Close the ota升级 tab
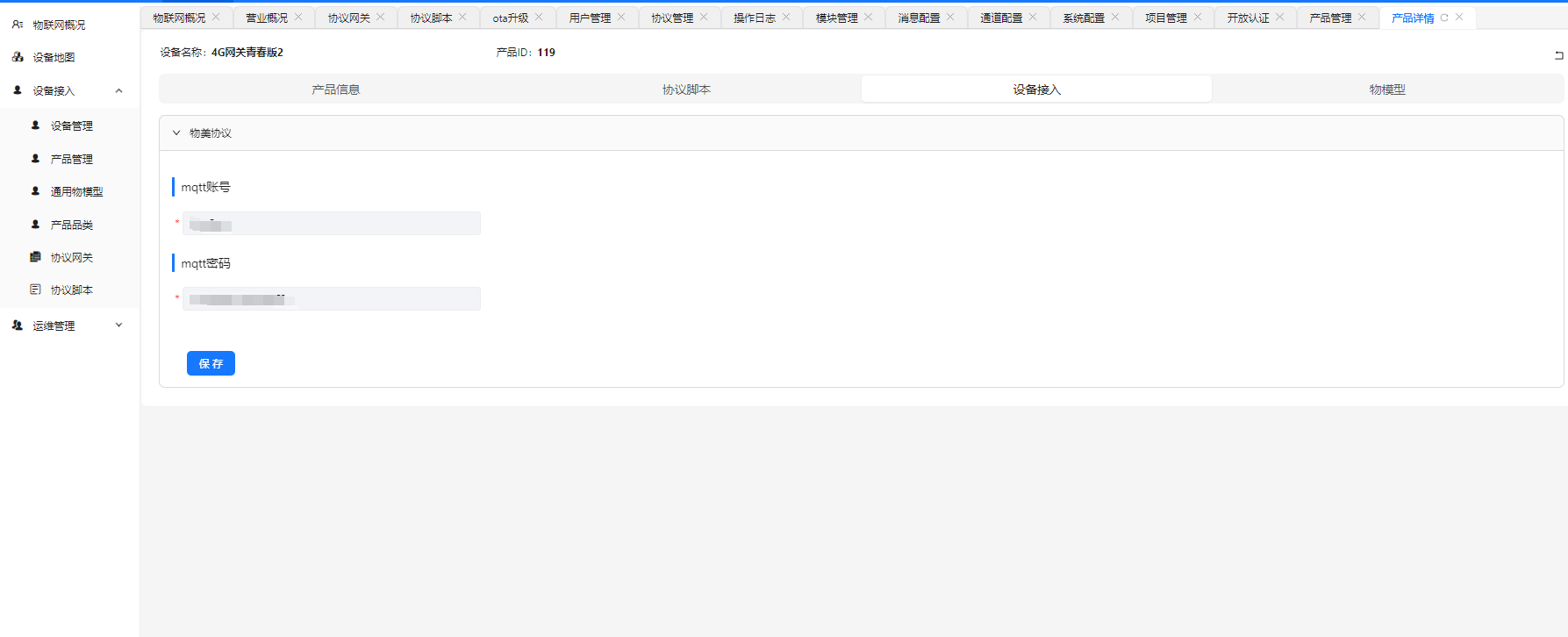1568x637 pixels. [539, 17]
